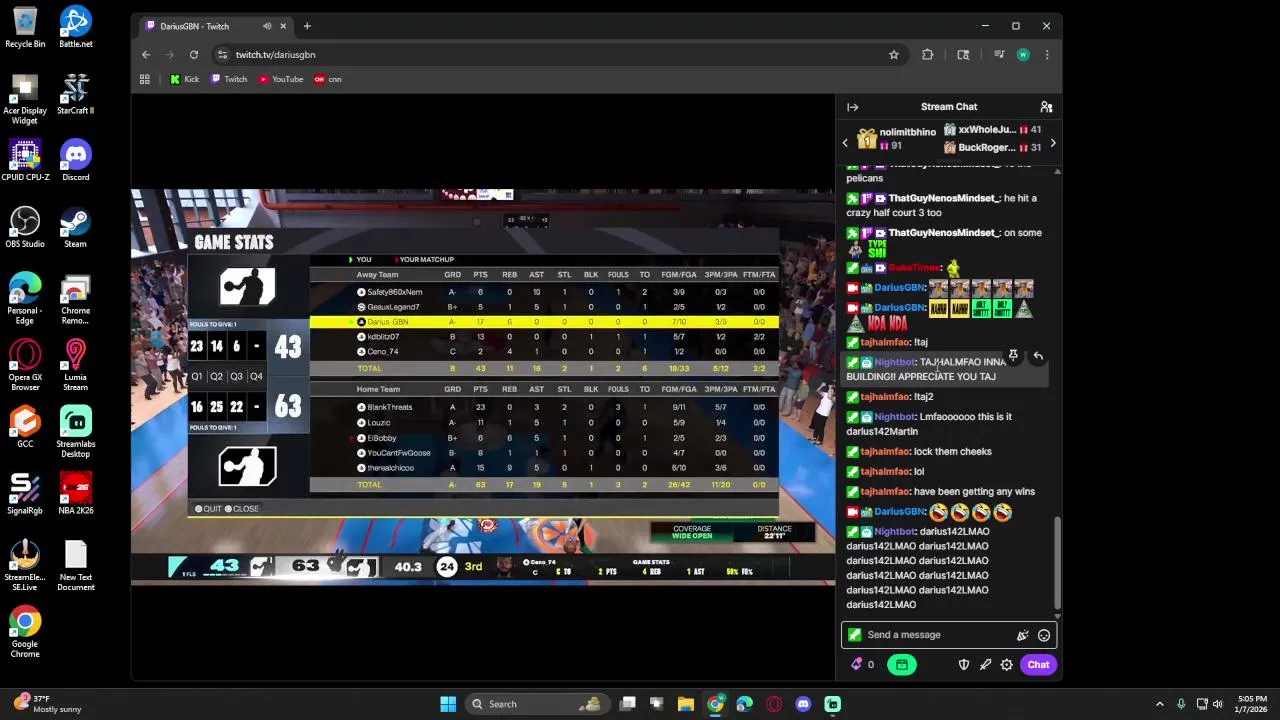This screenshot has height=720, width=1280.
Task: Open File Explorer from the taskbar
Action: [686, 704]
